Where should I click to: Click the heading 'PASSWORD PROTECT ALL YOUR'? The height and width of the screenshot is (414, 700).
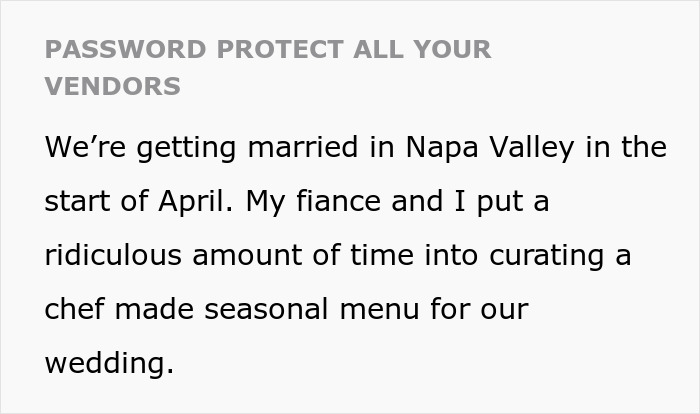click(x=268, y=50)
